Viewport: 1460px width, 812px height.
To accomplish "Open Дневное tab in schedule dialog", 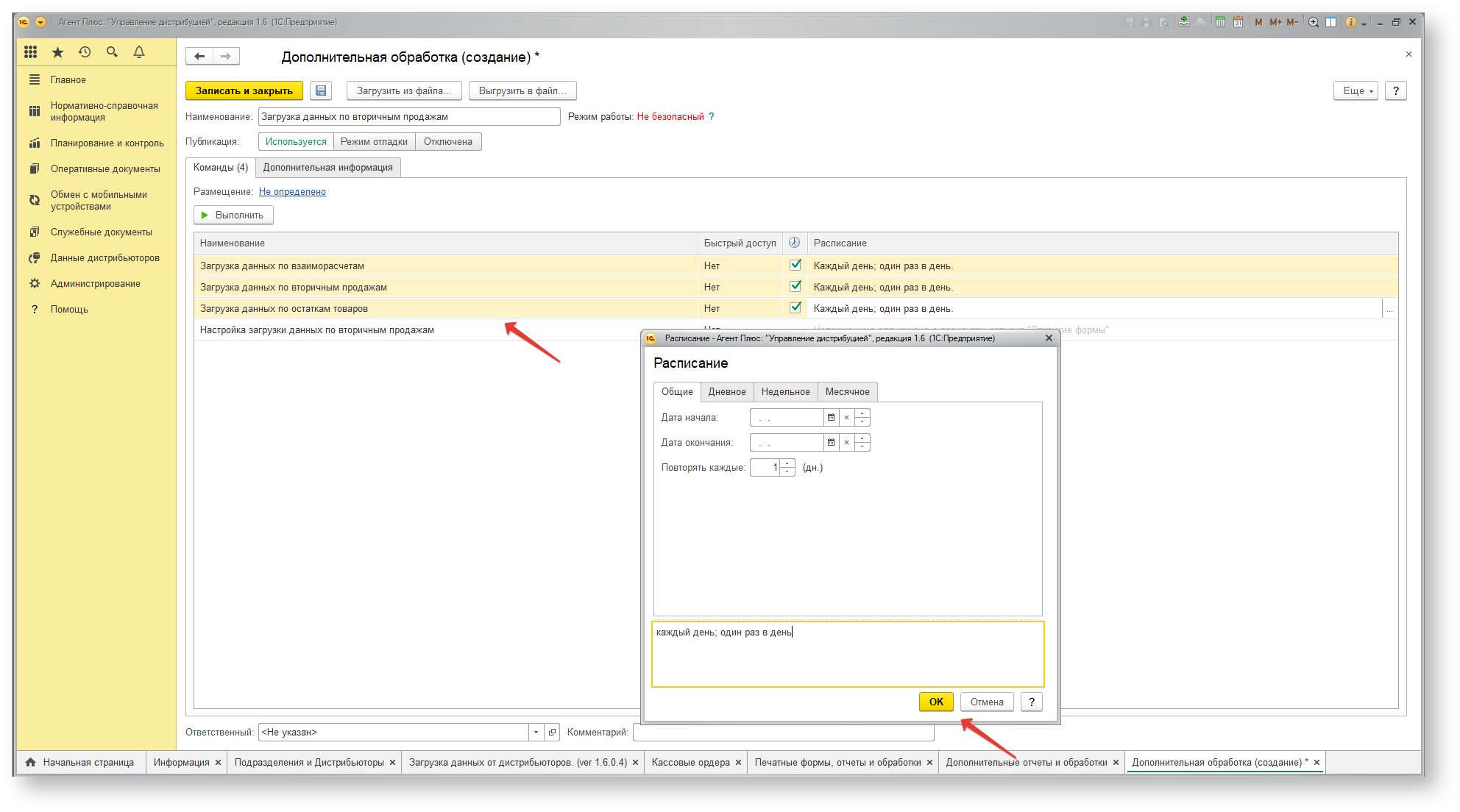I will point(727,391).
